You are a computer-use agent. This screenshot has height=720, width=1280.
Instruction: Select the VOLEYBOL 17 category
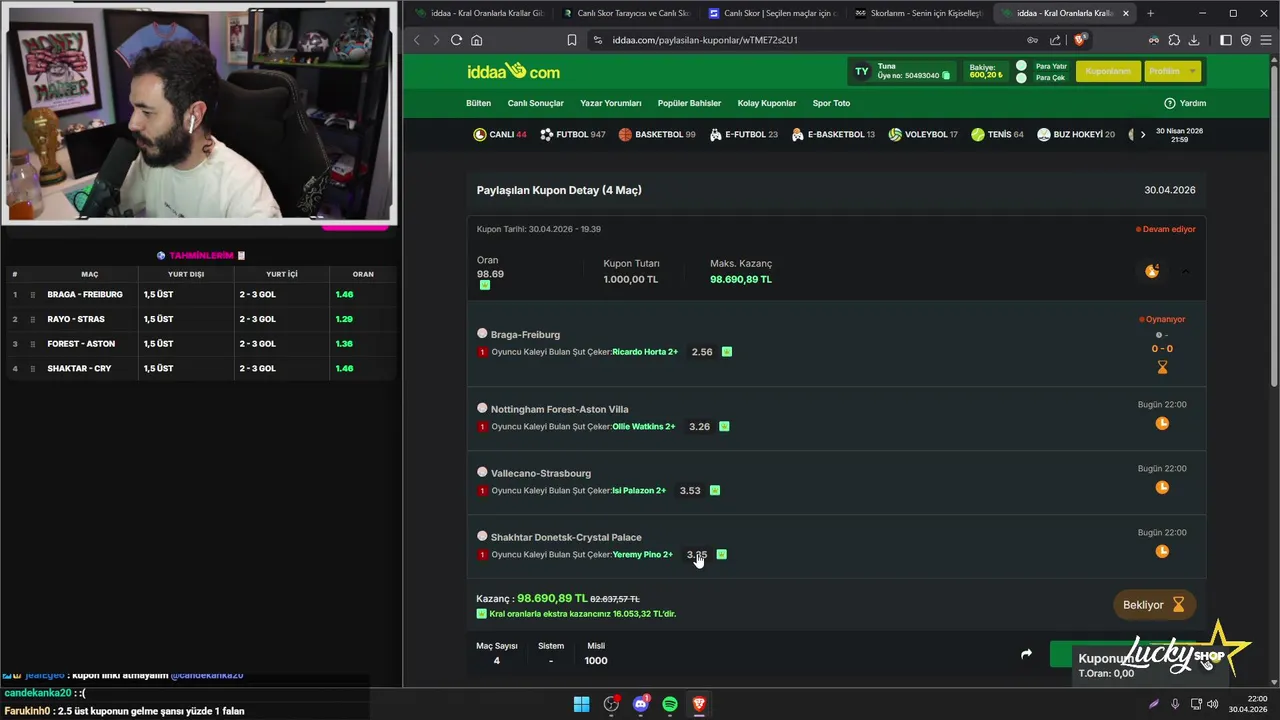tap(923, 134)
